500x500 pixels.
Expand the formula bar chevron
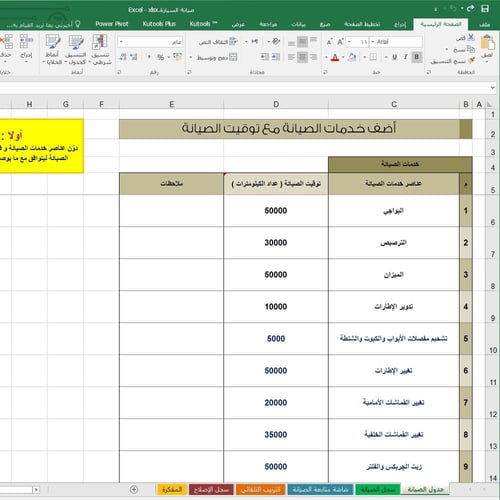coord(493,88)
